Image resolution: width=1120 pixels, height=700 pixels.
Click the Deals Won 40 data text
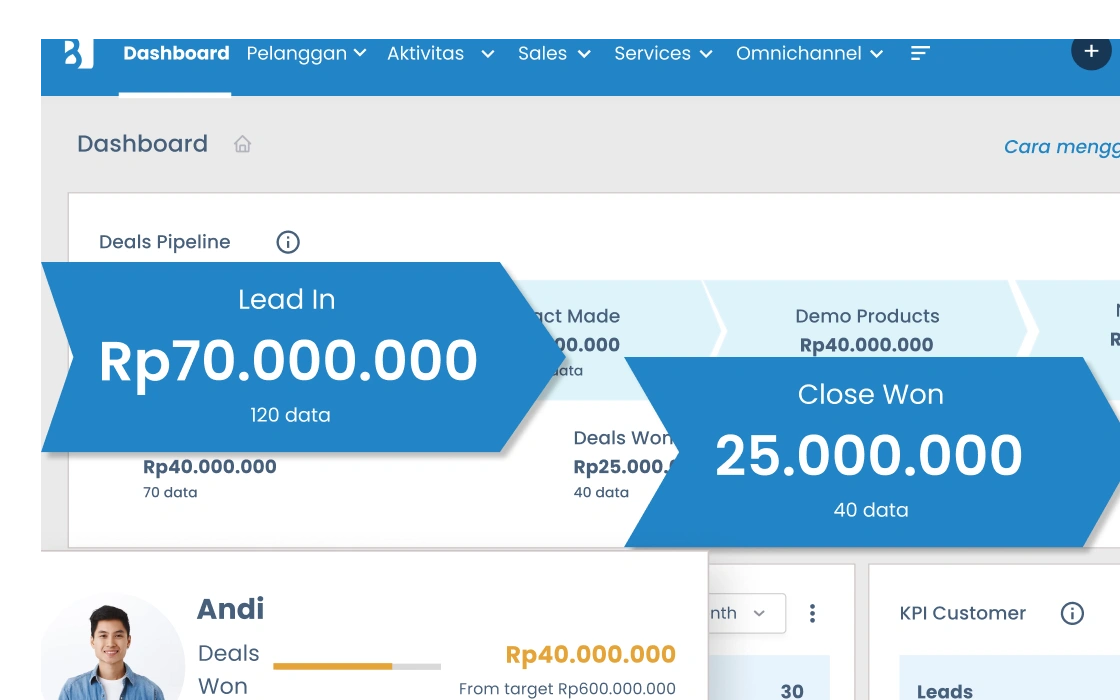tap(601, 492)
